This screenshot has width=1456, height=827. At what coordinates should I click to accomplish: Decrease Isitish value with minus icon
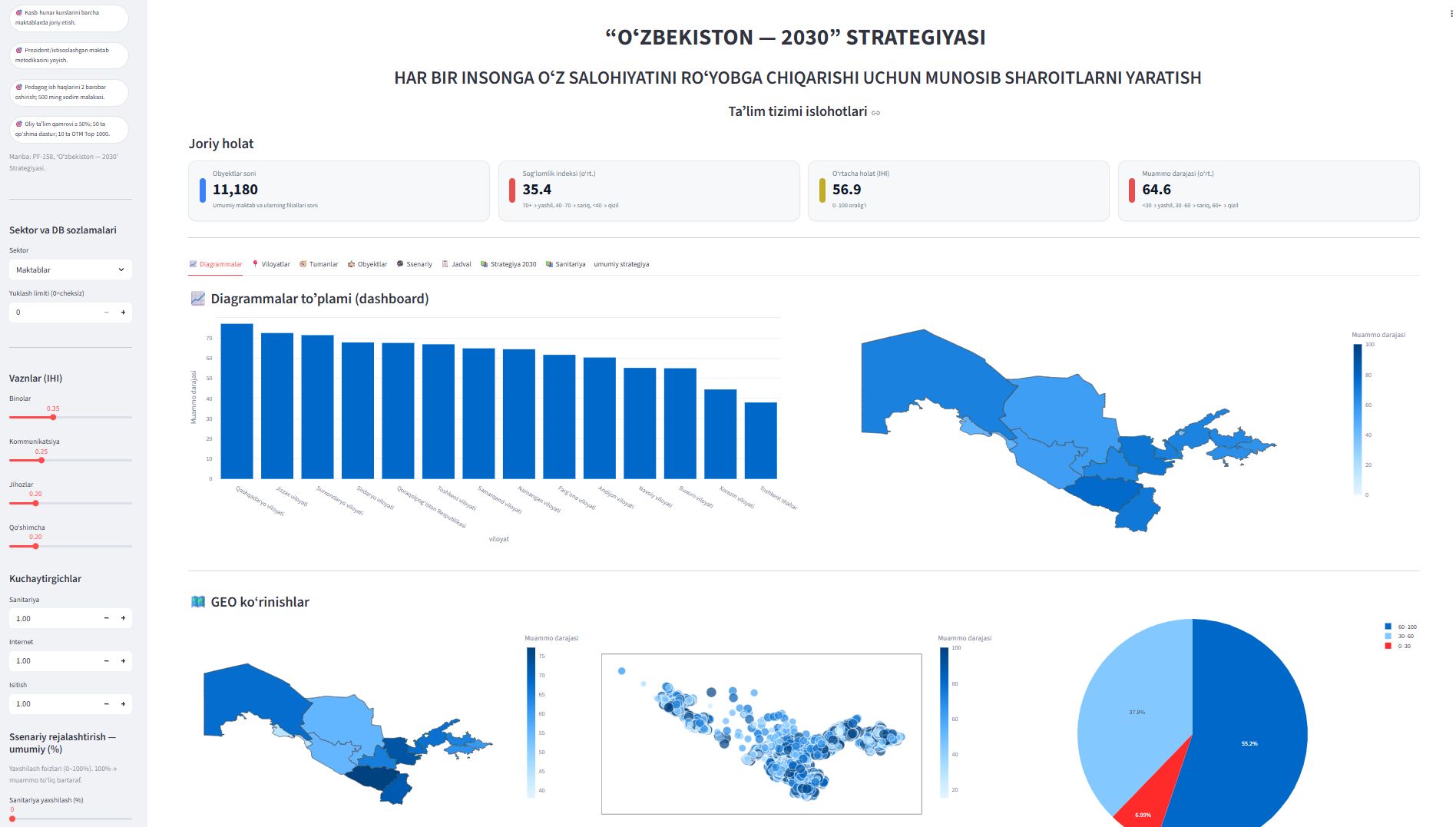106,704
